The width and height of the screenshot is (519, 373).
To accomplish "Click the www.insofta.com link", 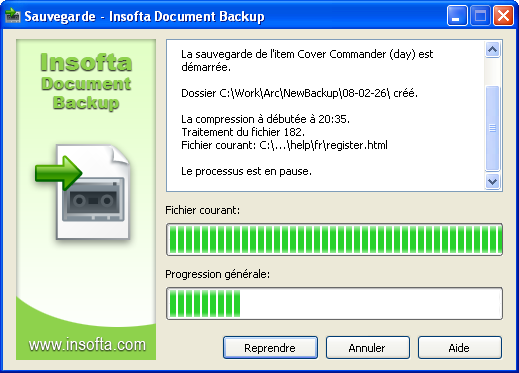I will pos(87,345).
